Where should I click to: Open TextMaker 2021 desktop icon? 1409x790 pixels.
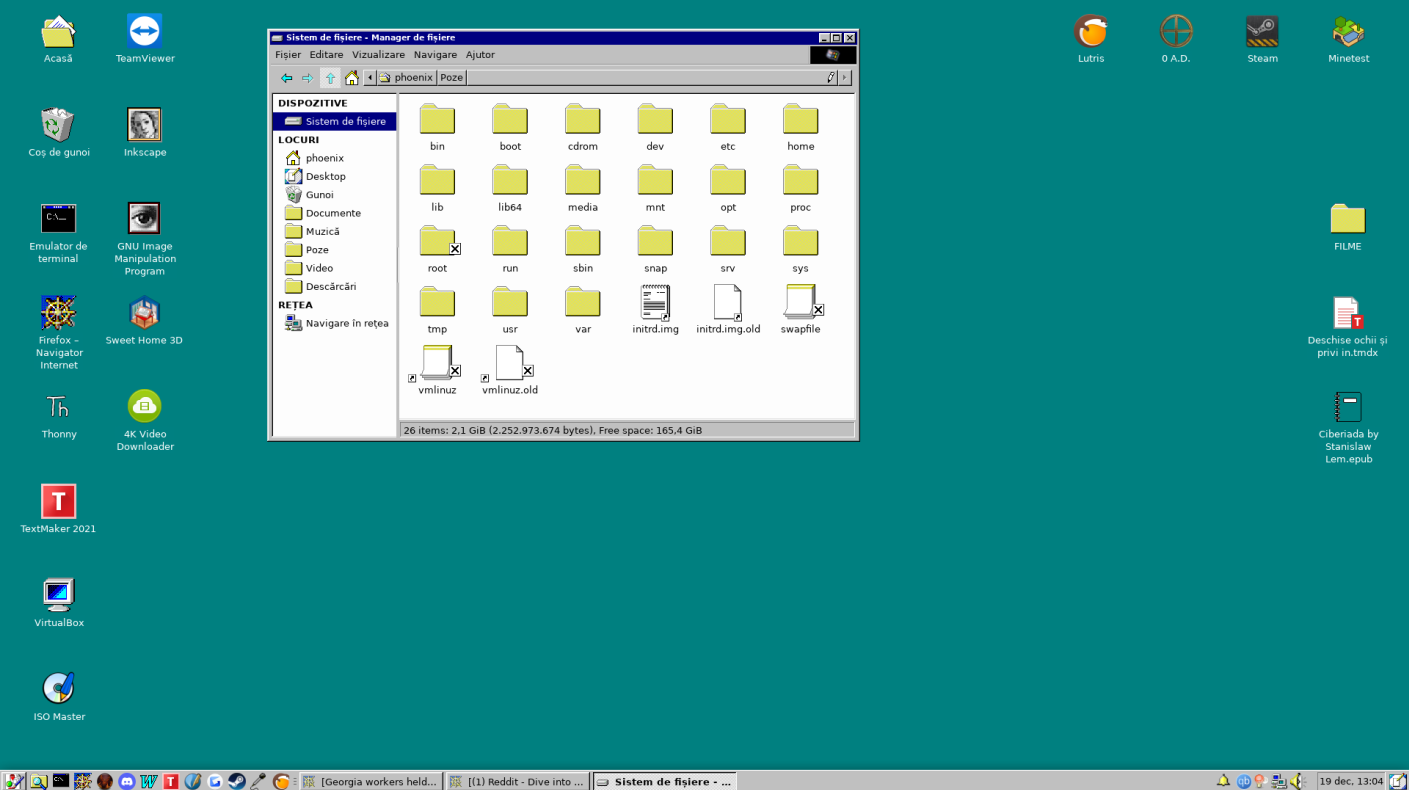[58, 508]
